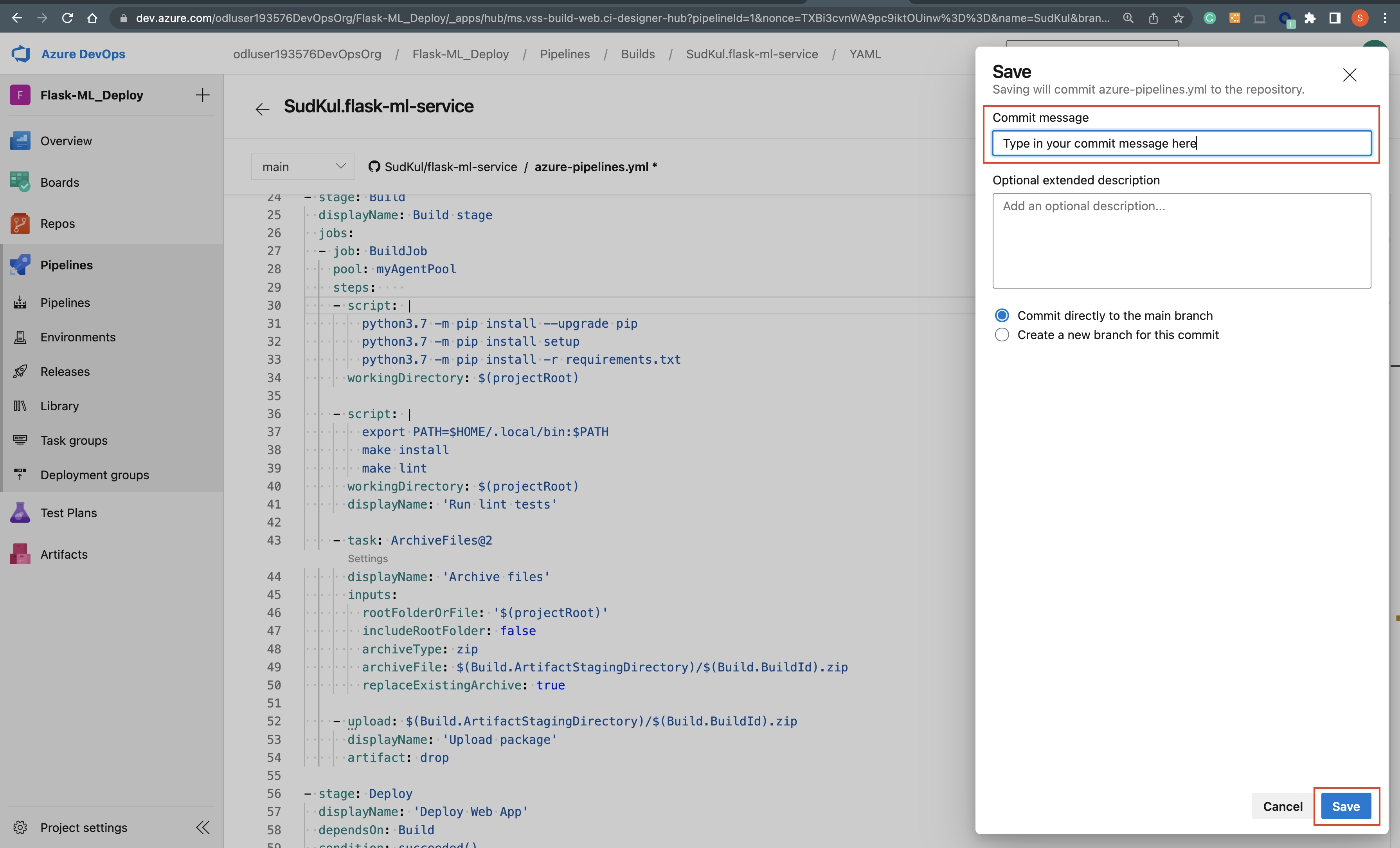1400x848 pixels.
Task: Choose Create a new branch for this commit
Action: 1002,335
